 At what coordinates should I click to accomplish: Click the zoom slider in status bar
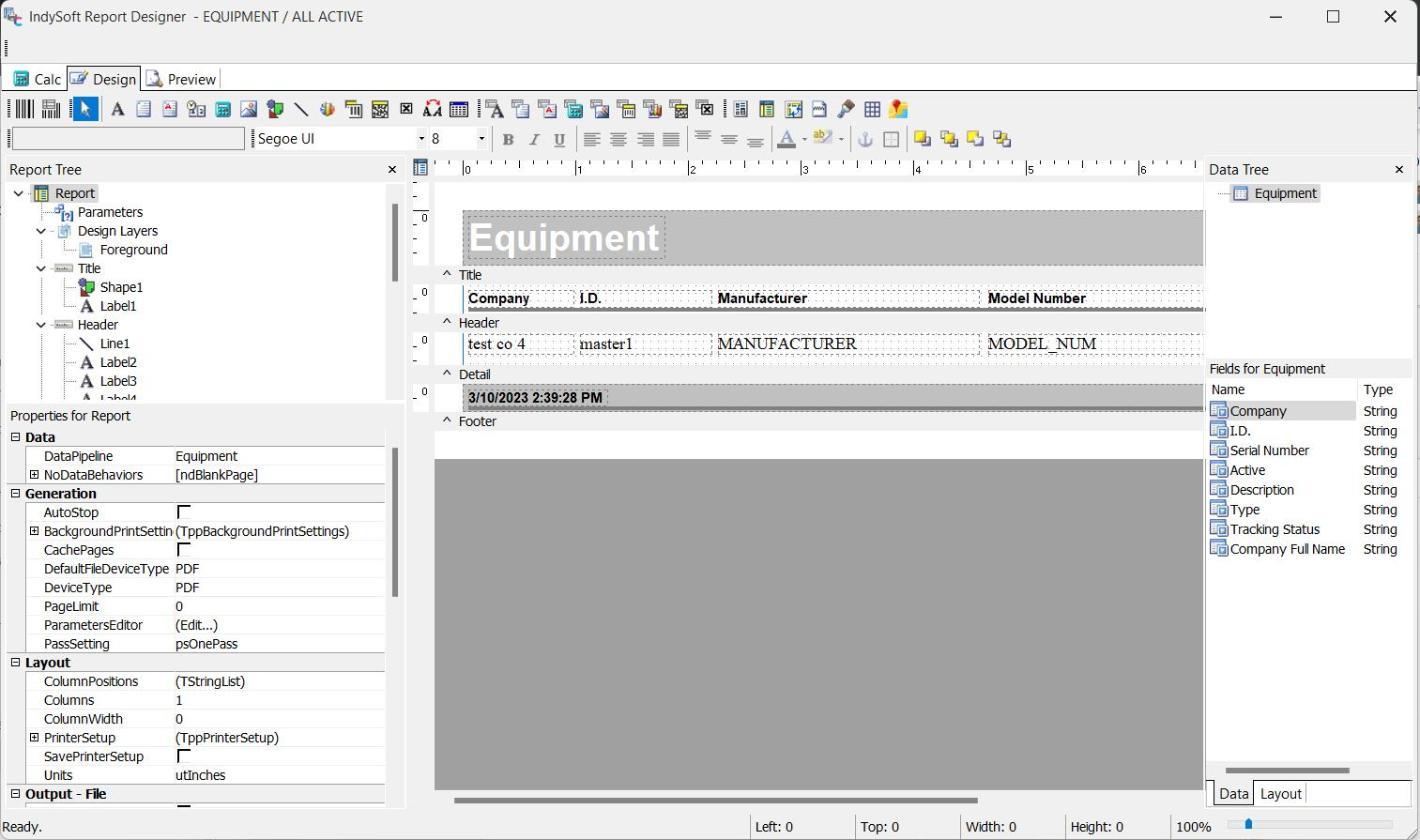coord(1248,824)
